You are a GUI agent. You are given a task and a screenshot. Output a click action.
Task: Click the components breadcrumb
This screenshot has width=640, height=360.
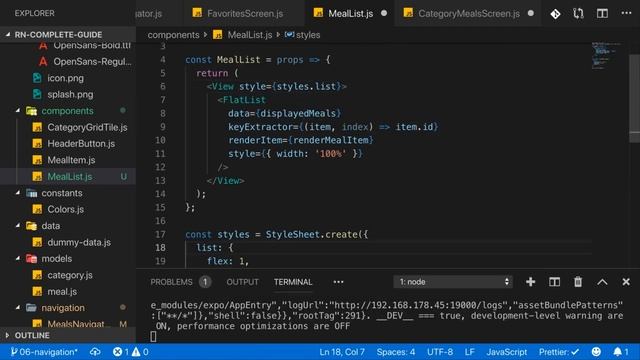point(173,35)
